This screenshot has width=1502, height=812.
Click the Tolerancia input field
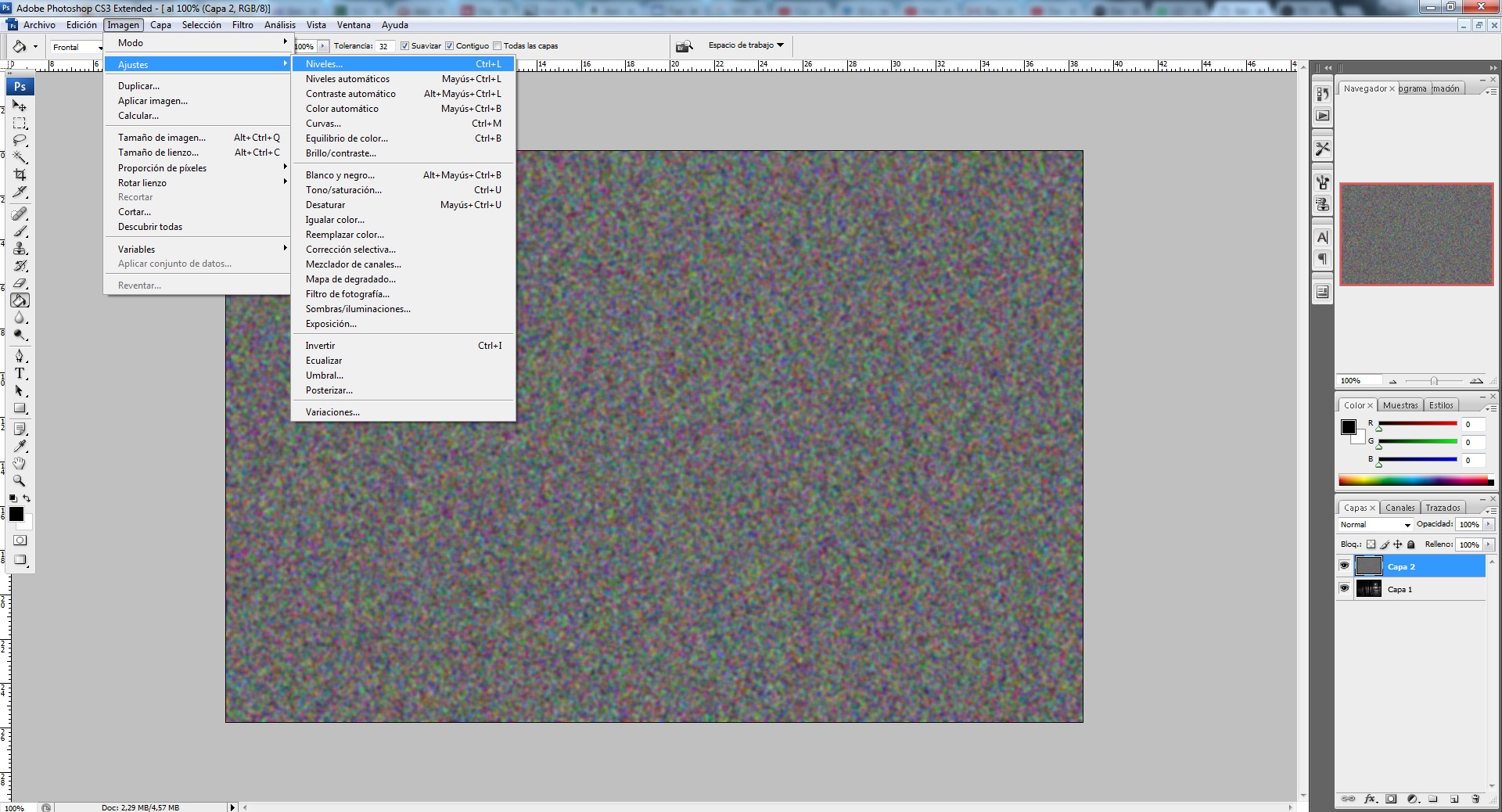point(384,46)
